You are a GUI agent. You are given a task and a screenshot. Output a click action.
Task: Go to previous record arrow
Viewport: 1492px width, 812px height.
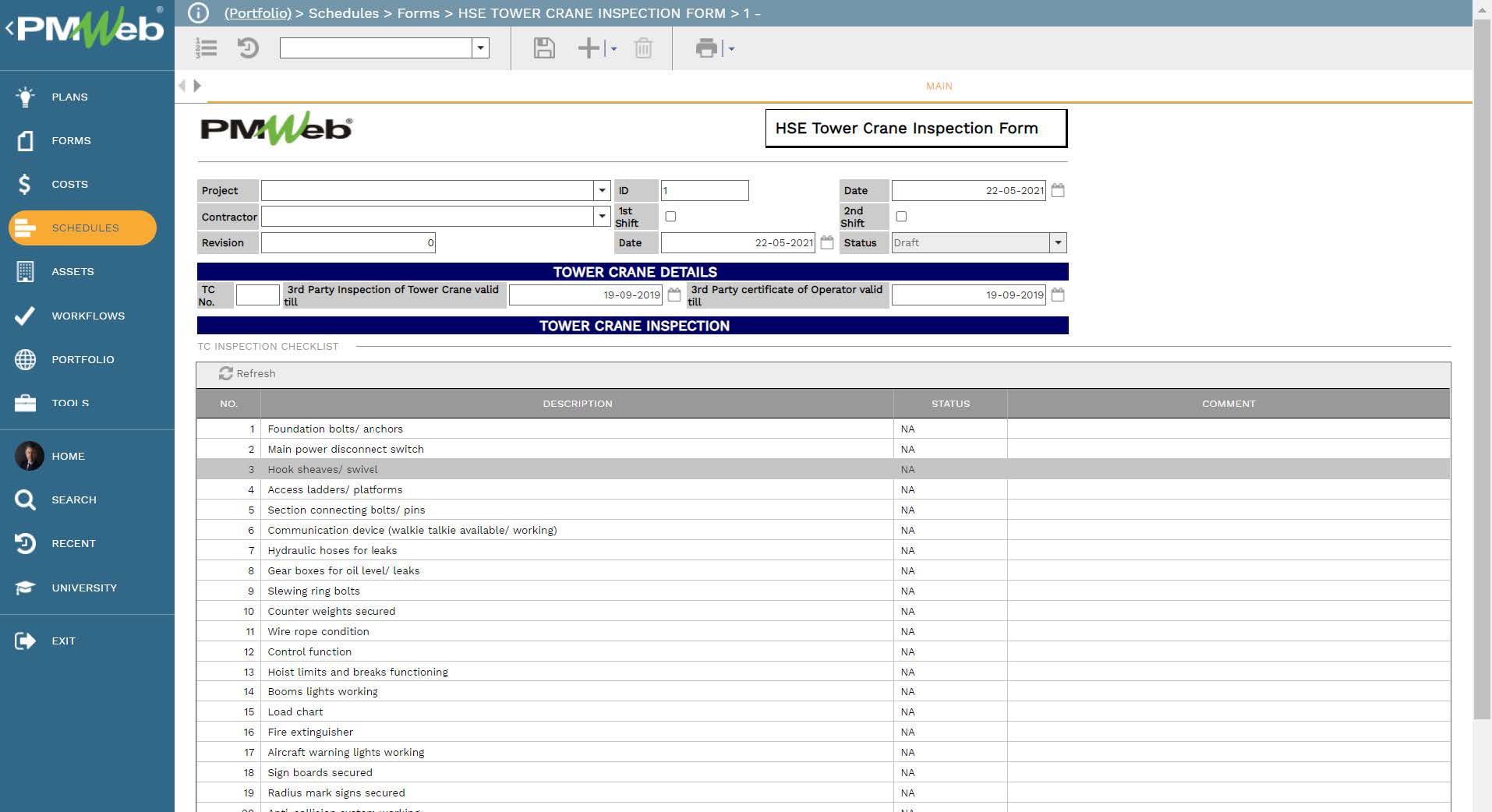182,86
